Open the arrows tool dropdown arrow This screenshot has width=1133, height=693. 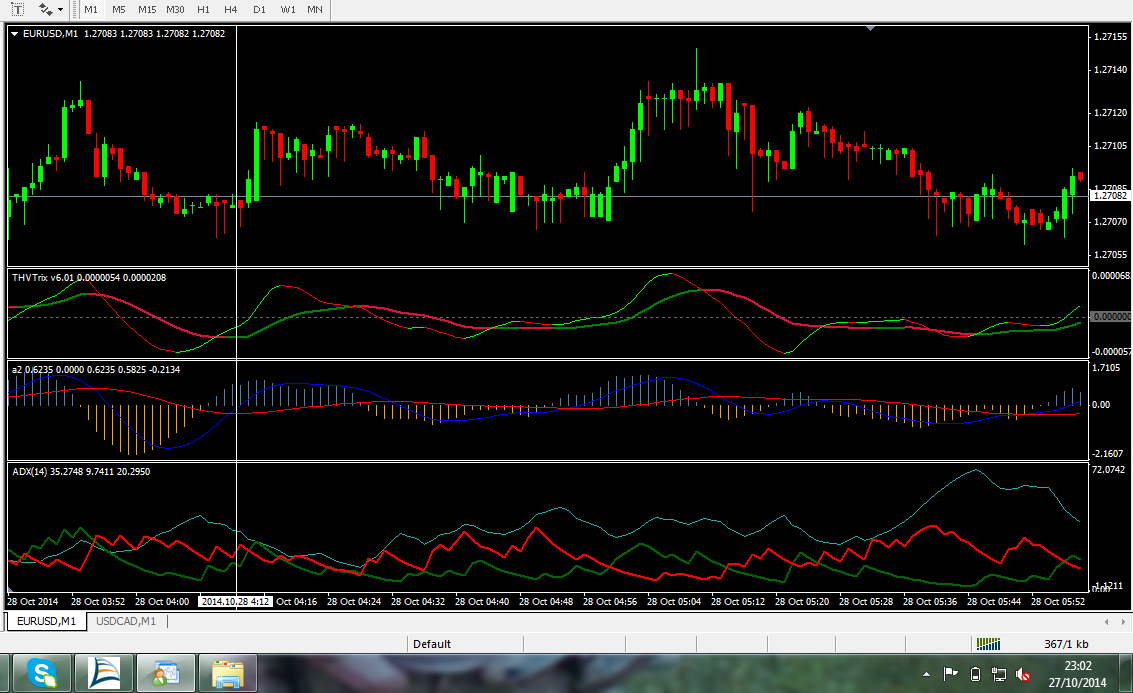(x=61, y=10)
